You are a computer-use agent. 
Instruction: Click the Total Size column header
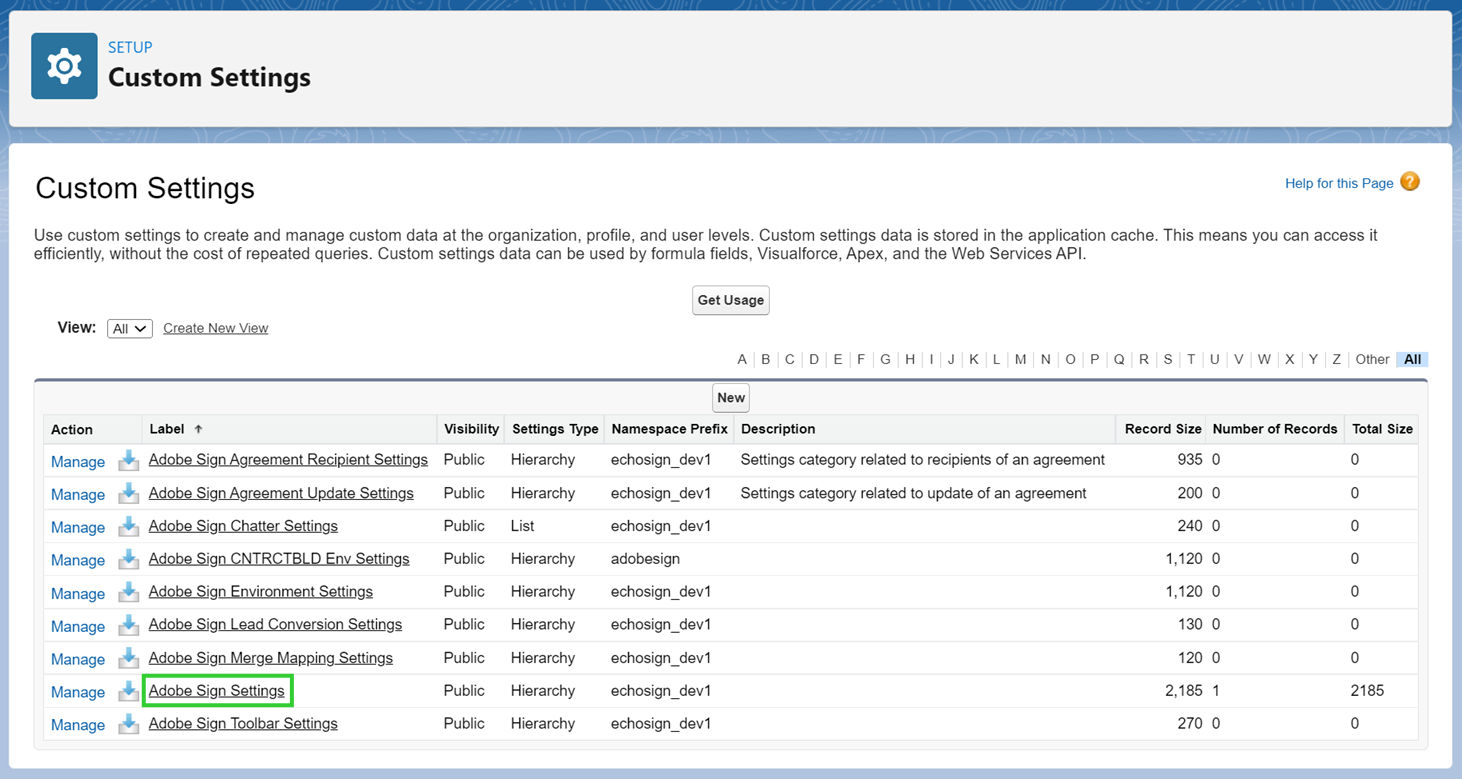click(1382, 429)
